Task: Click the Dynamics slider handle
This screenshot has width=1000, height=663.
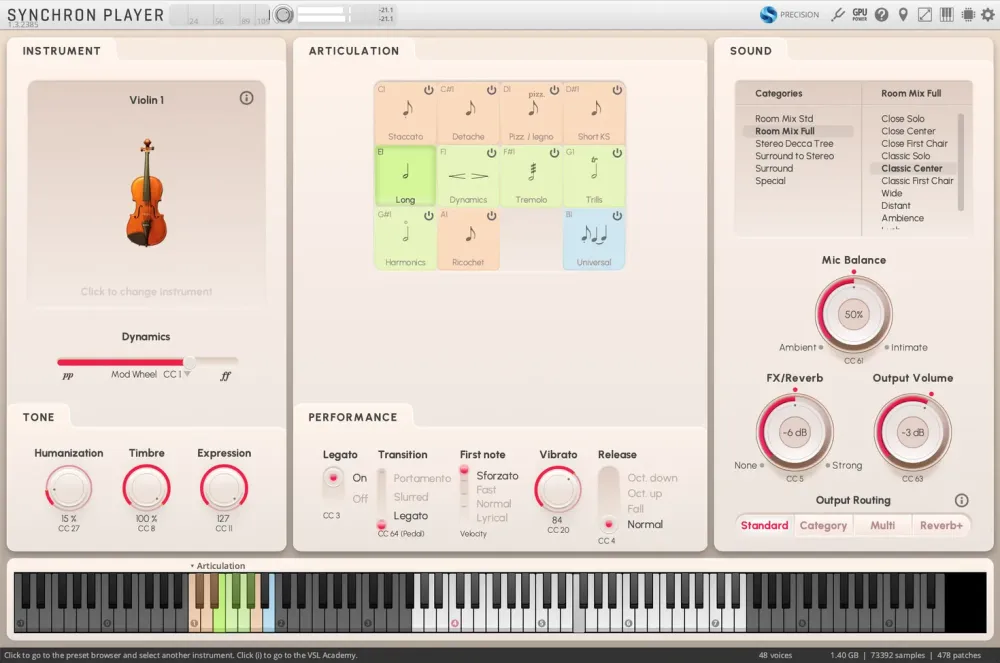Action: (x=189, y=361)
